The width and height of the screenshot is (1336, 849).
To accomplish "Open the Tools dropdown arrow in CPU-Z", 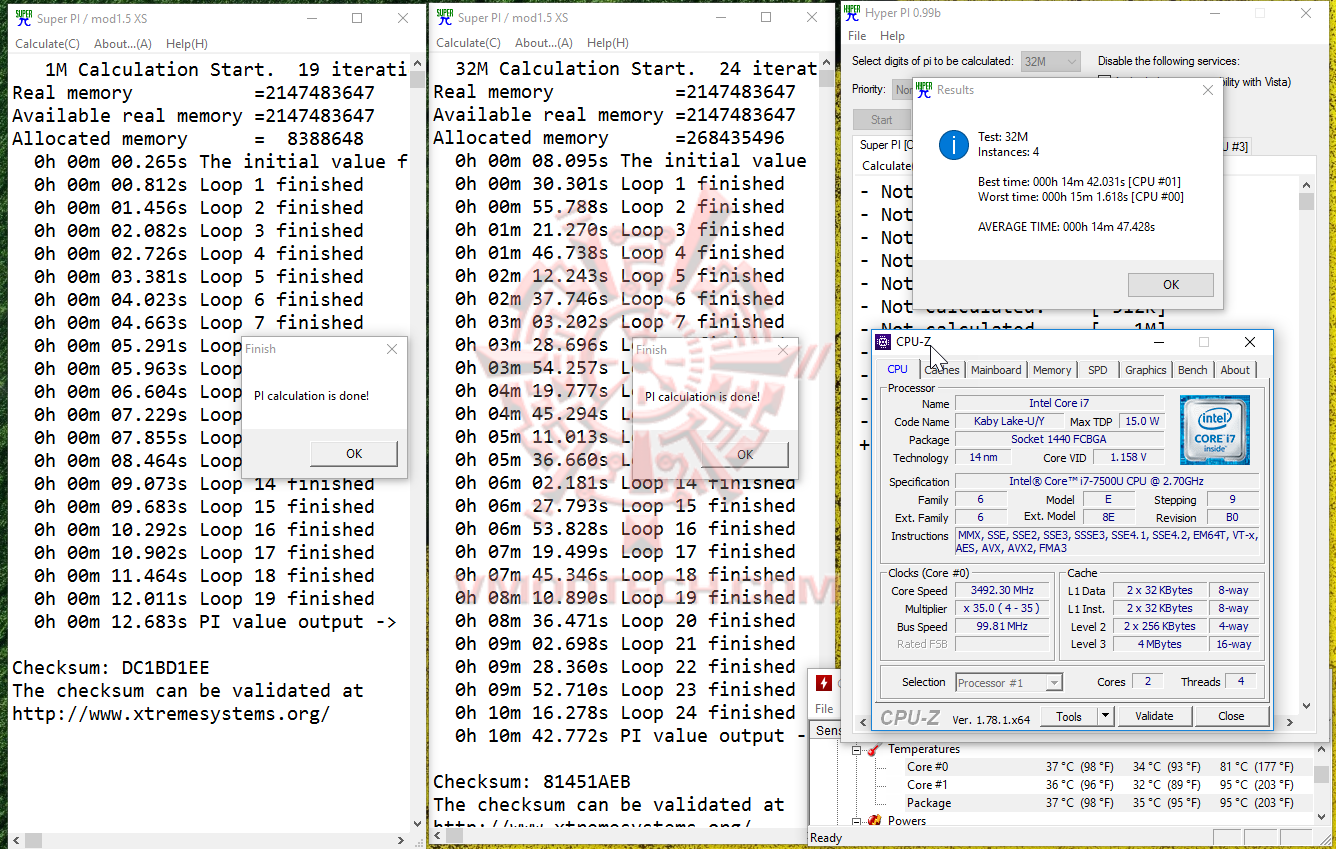I will 1105,716.
